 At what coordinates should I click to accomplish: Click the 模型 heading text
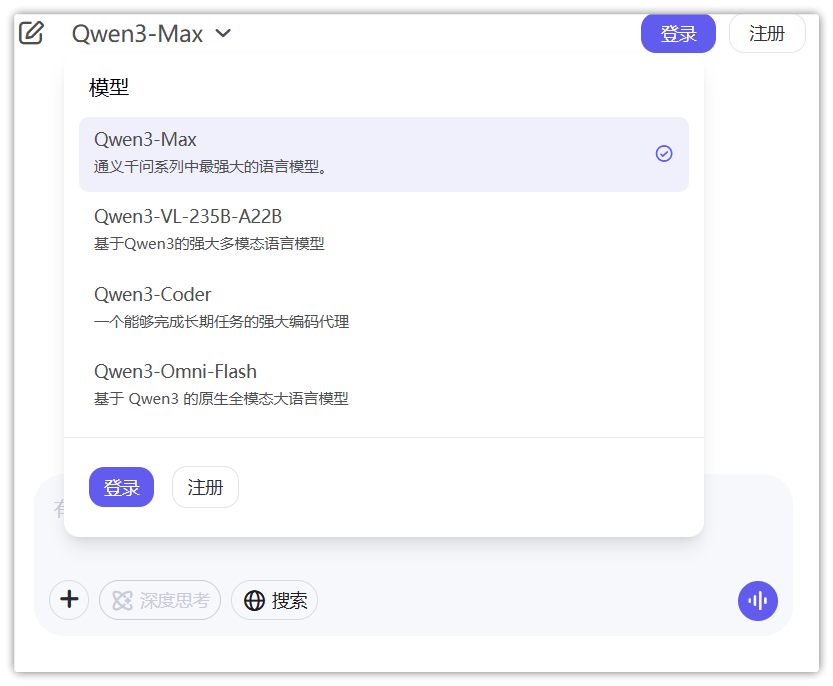[109, 87]
